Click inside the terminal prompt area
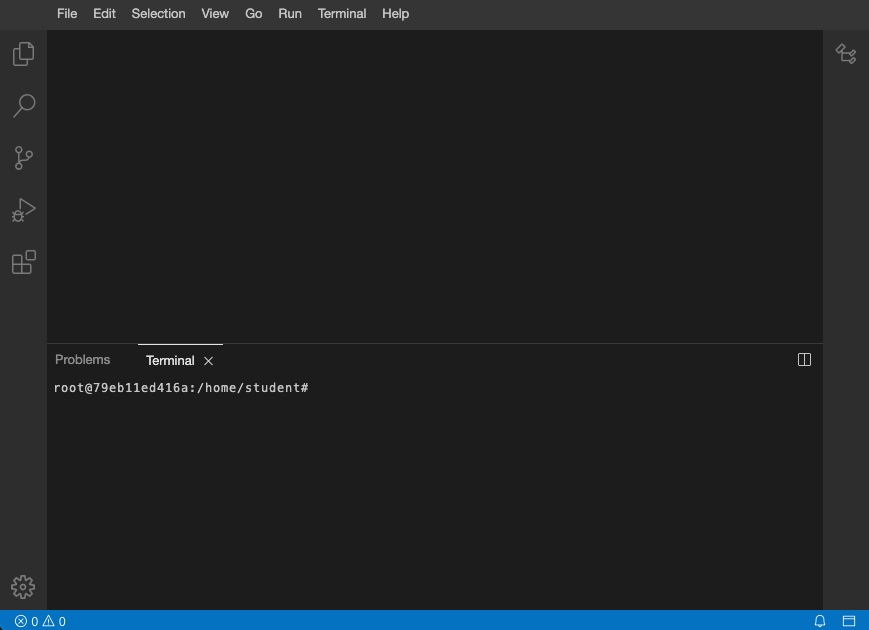 pos(400,450)
